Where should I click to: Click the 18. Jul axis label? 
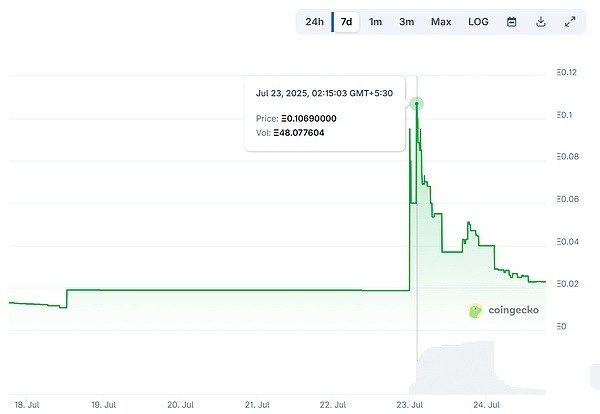point(25,404)
